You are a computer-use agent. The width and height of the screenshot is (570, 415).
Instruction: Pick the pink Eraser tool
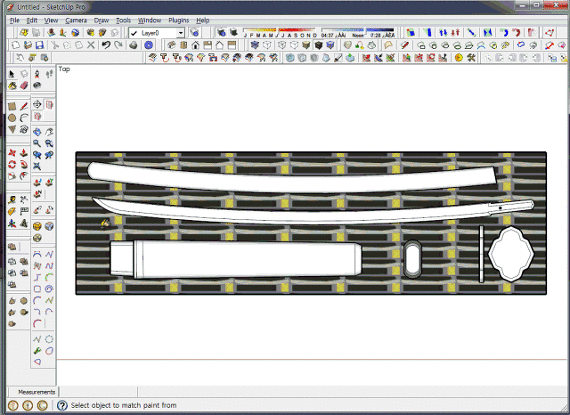click(24, 86)
